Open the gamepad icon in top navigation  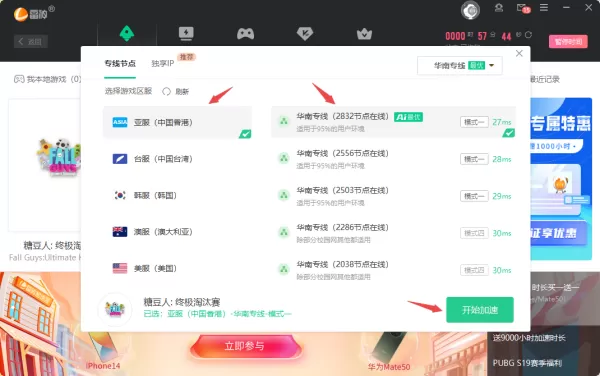(245, 34)
